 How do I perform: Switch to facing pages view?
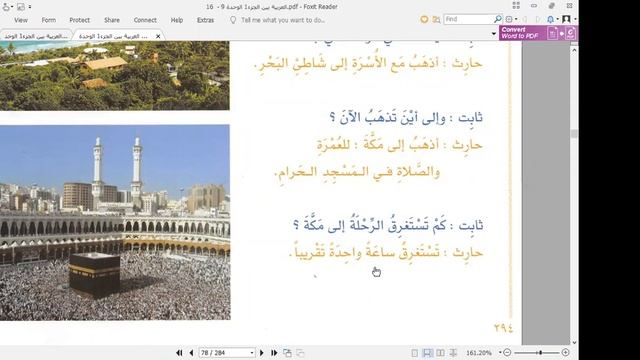point(440,353)
